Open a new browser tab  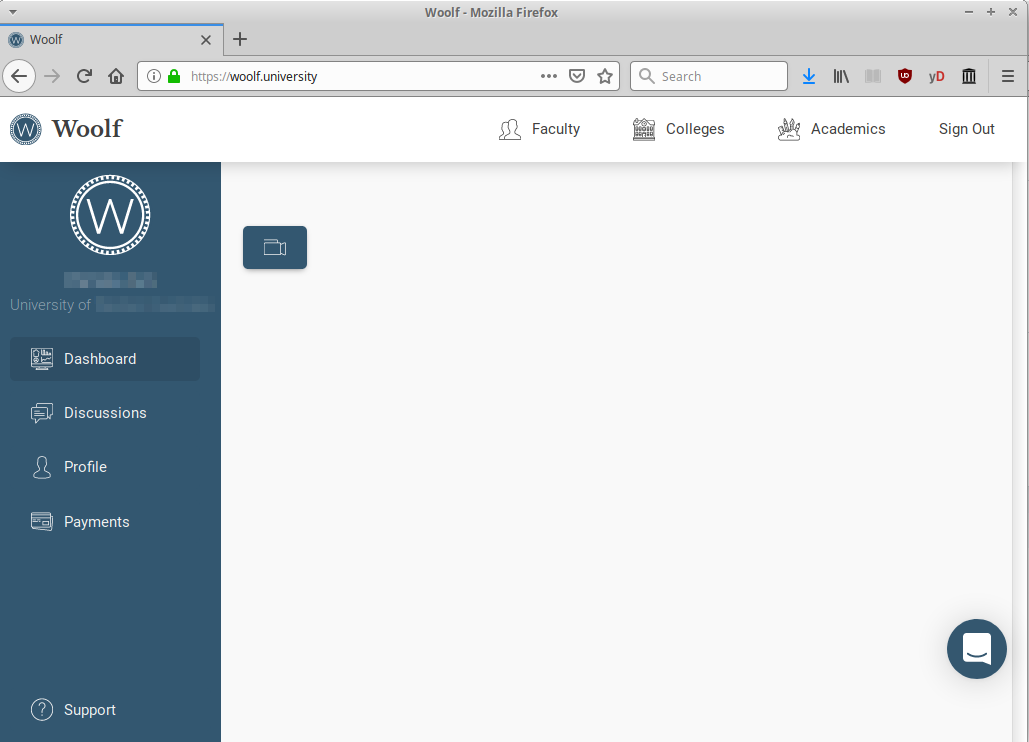point(240,39)
